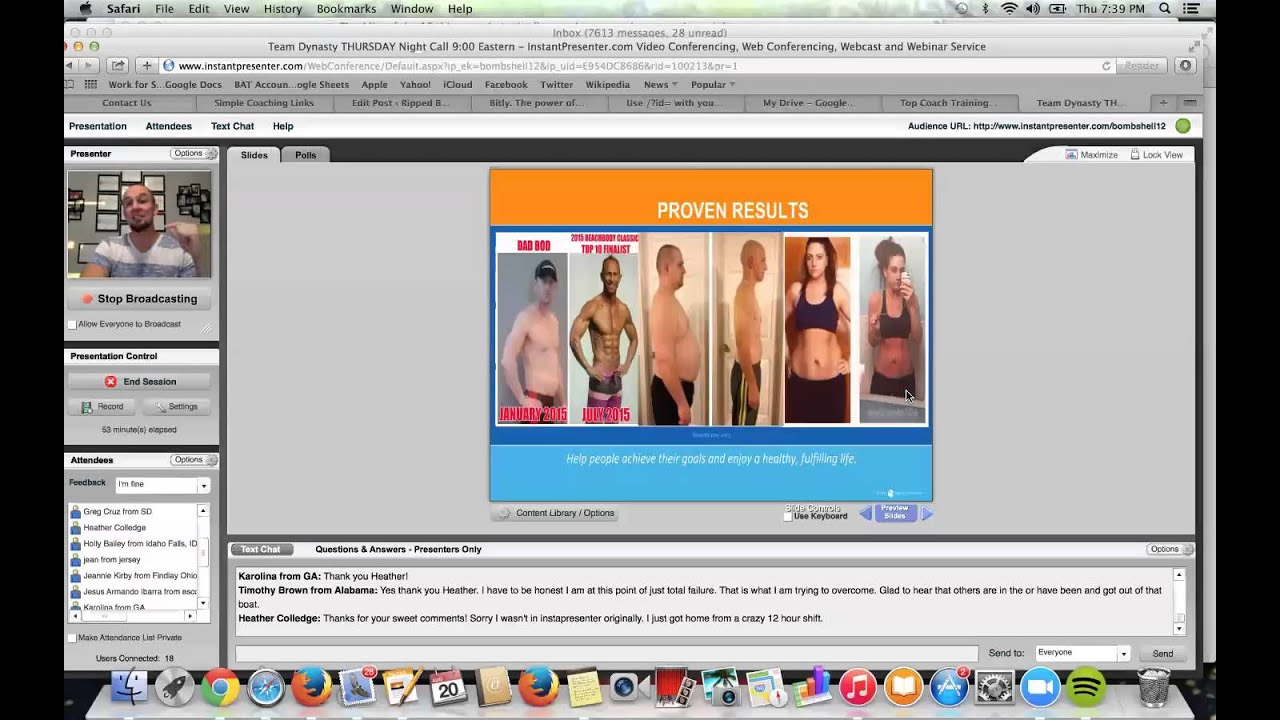Viewport: 1280px width, 720px height.
Task: Open the Zoom app in the dock
Action: point(1040,688)
